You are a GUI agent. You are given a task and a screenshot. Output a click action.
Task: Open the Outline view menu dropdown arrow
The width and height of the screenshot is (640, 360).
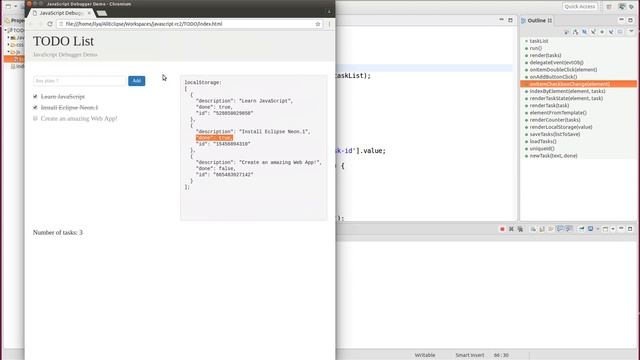[x=631, y=32]
